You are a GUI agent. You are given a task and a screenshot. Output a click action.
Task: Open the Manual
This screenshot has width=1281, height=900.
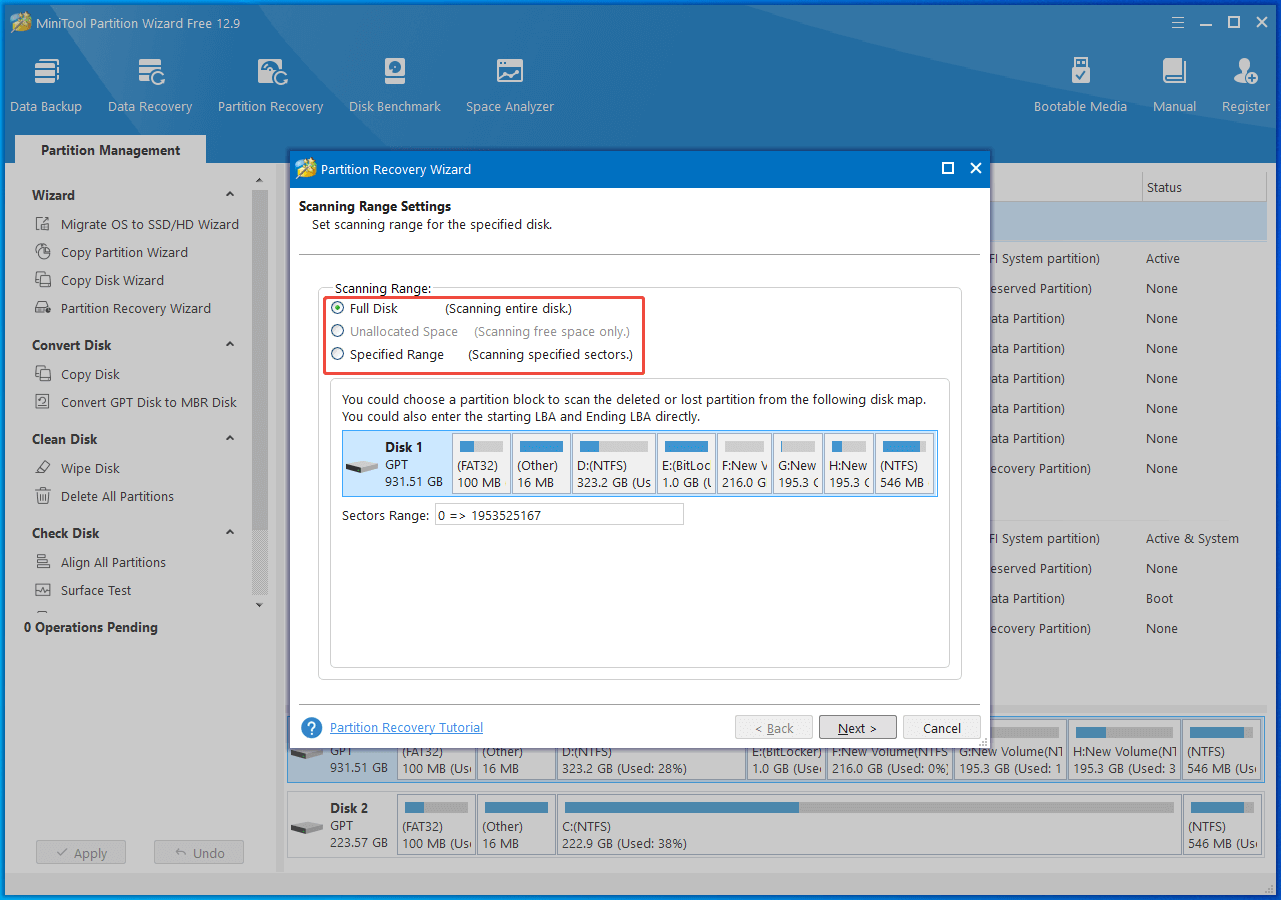1174,85
